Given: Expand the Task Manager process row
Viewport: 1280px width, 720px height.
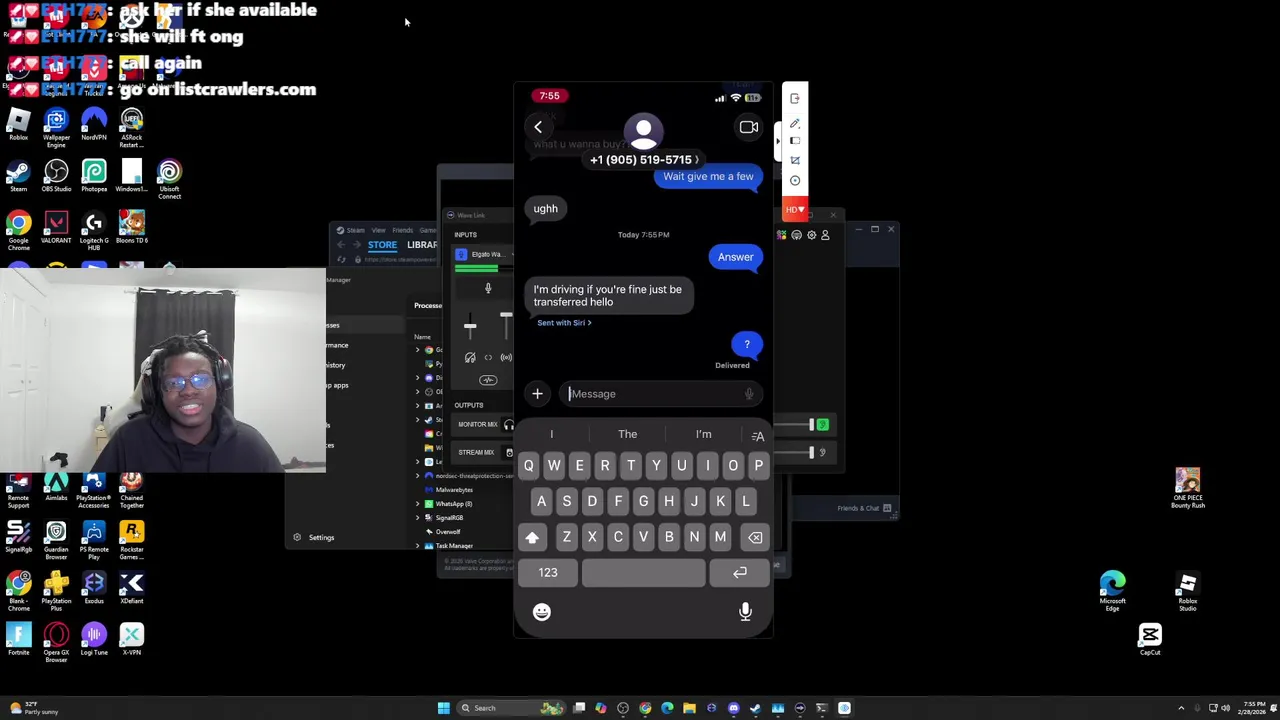Looking at the screenshot, I should point(418,546).
